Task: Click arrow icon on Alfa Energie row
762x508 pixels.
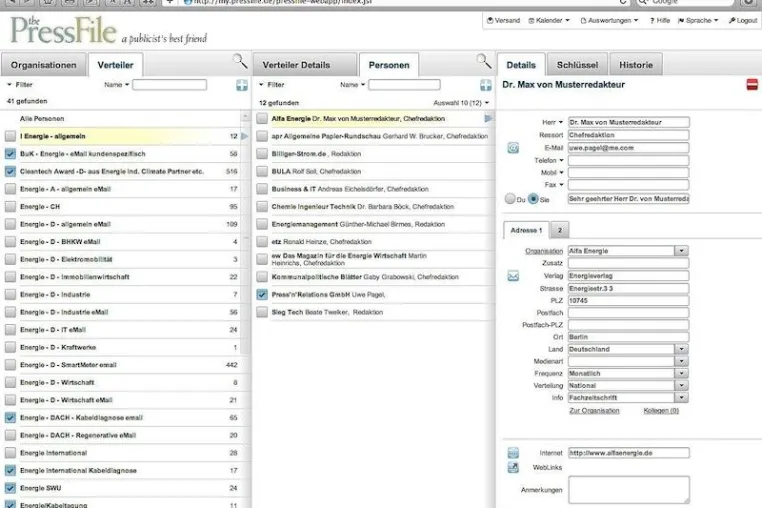Action: 488,119
